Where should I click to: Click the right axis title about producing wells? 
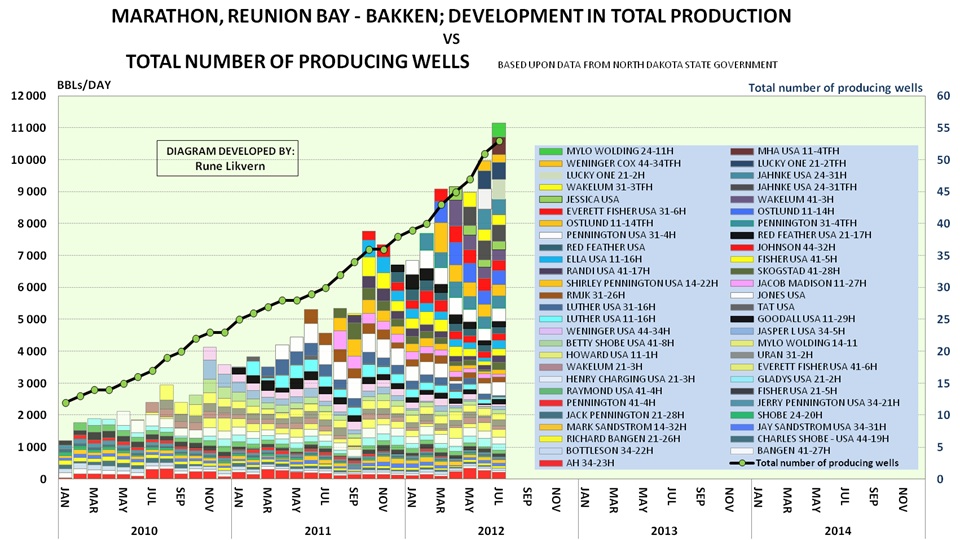[836, 88]
